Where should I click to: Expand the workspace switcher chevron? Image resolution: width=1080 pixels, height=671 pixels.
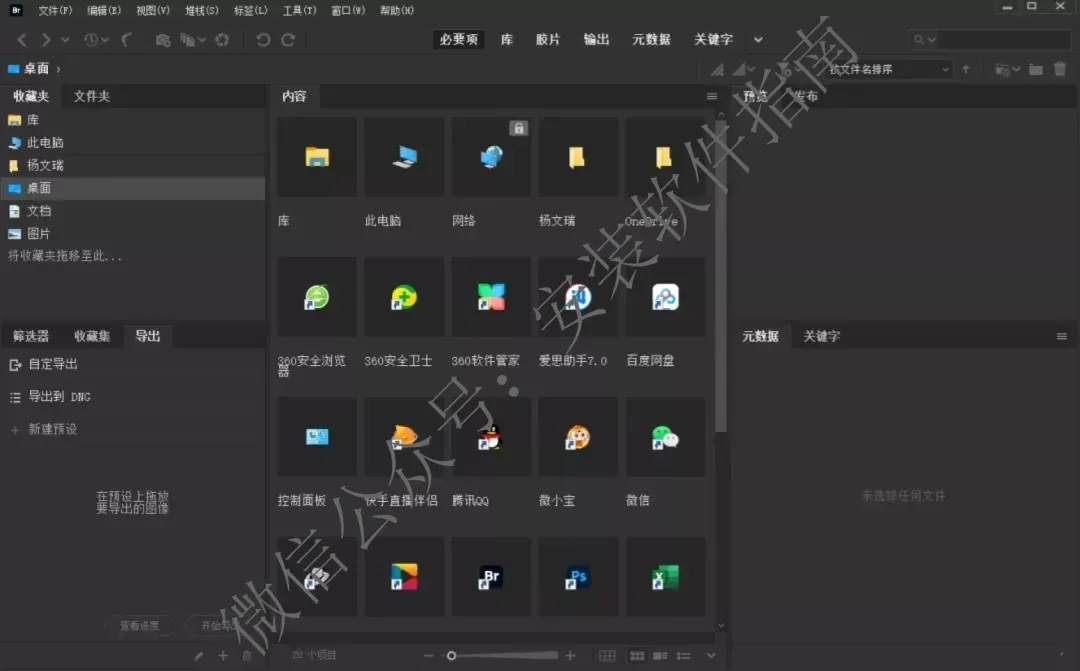[x=758, y=40]
